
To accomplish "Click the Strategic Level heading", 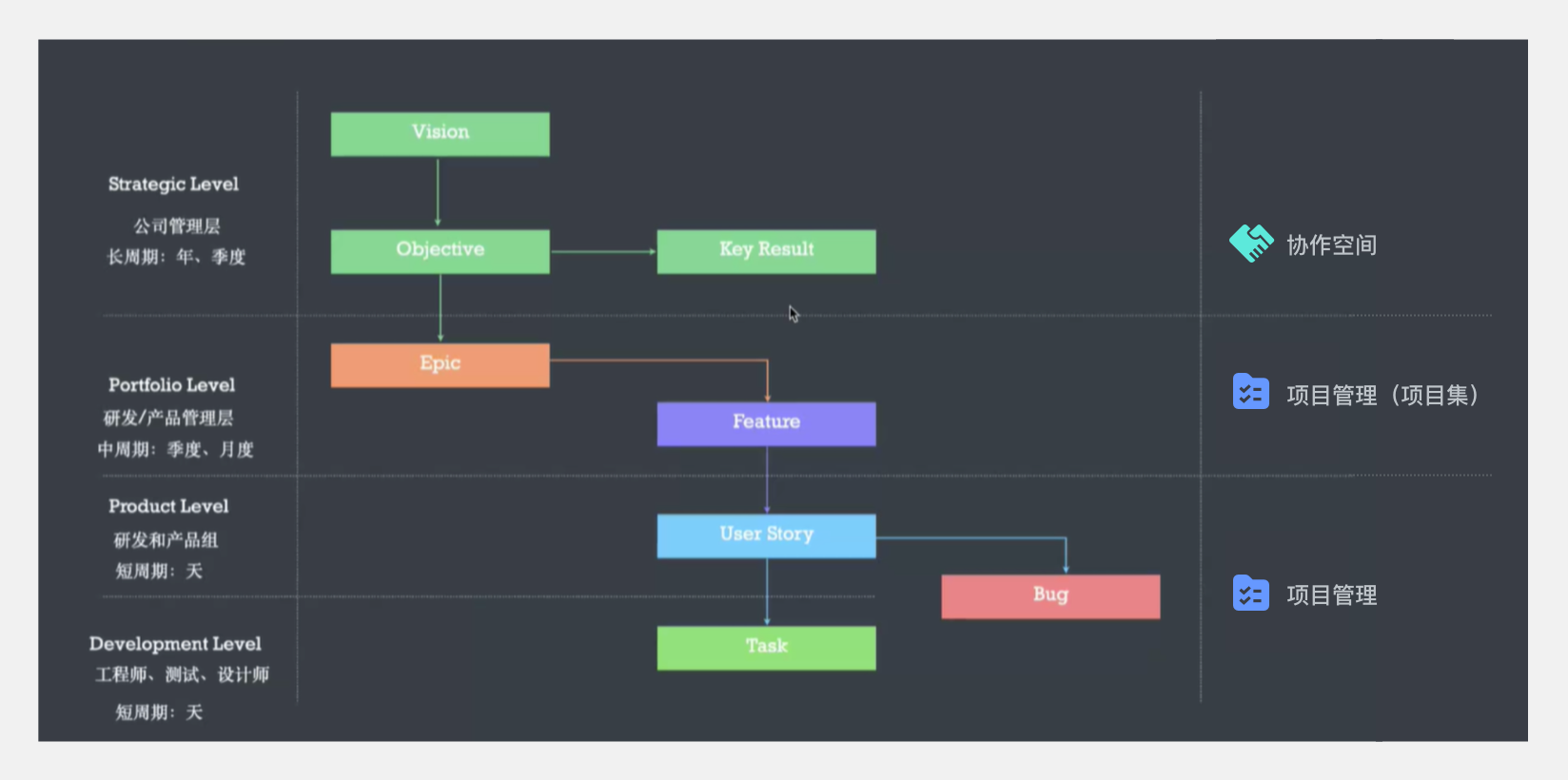I will tap(173, 185).
